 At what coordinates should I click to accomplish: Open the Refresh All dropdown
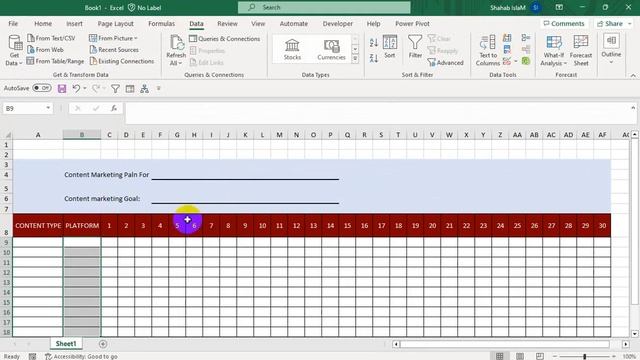[176, 63]
